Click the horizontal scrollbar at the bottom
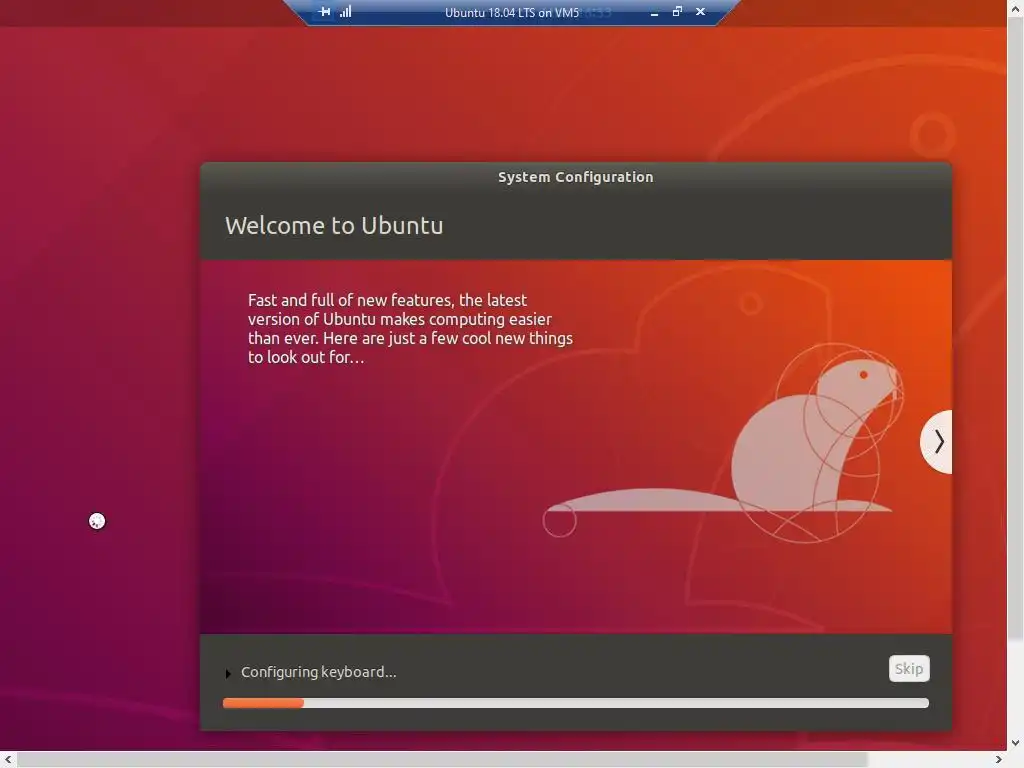The width and height of the screenshot is (1024, 768). coord(442,760)
